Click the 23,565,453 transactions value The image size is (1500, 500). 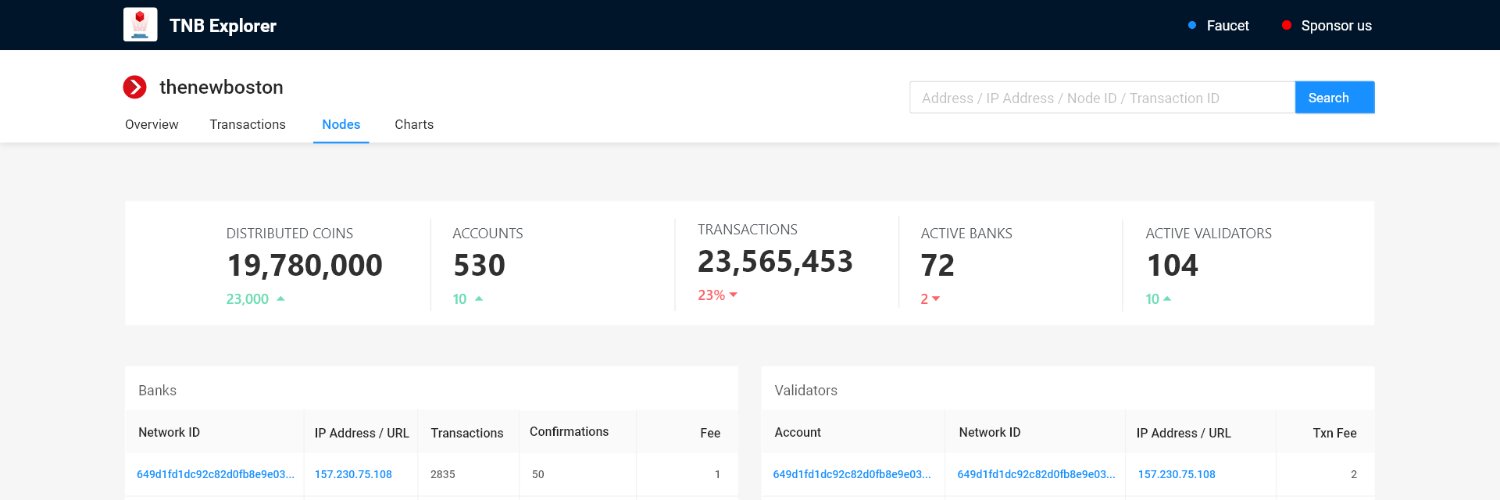click(775, 261)
